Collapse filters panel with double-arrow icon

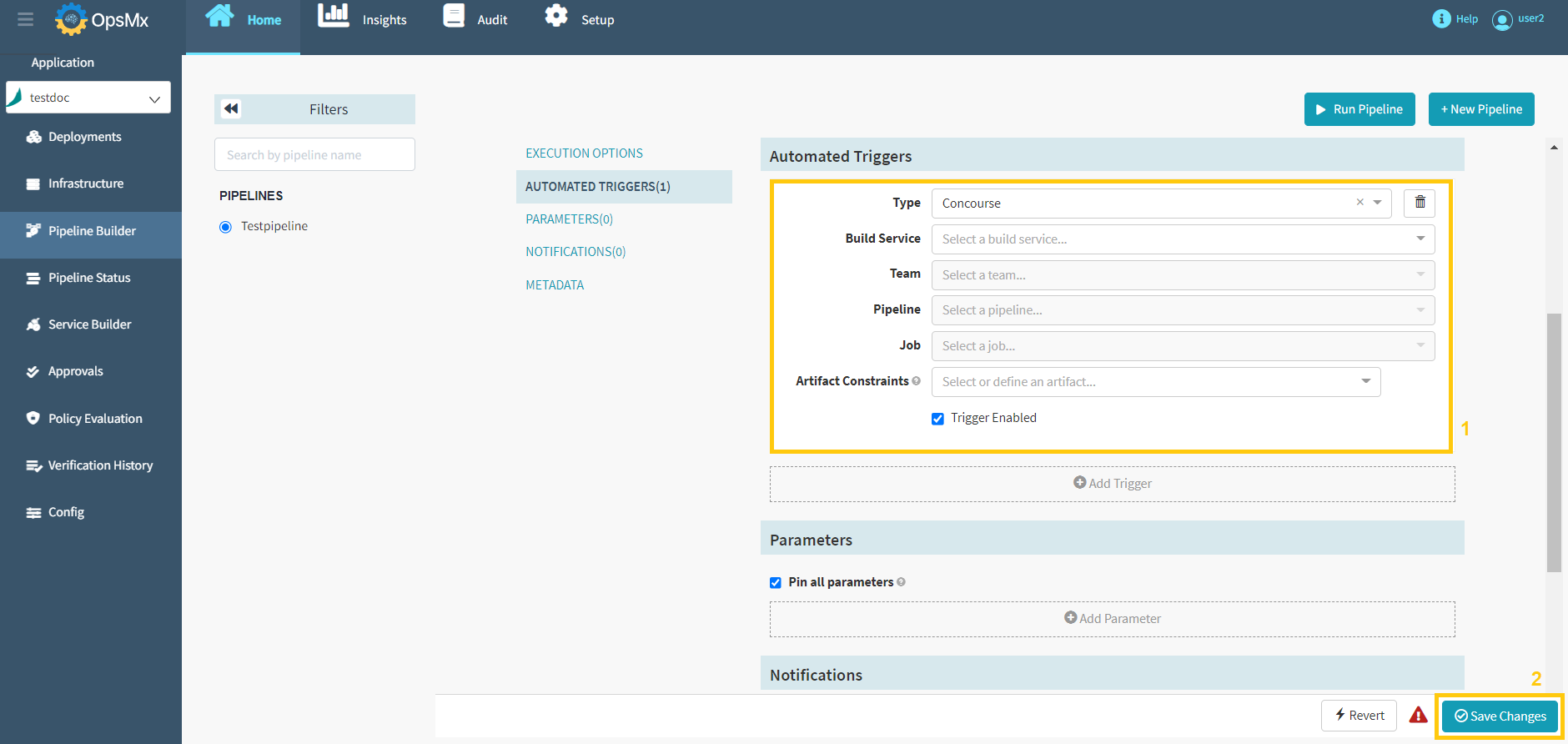coord(231,109)
